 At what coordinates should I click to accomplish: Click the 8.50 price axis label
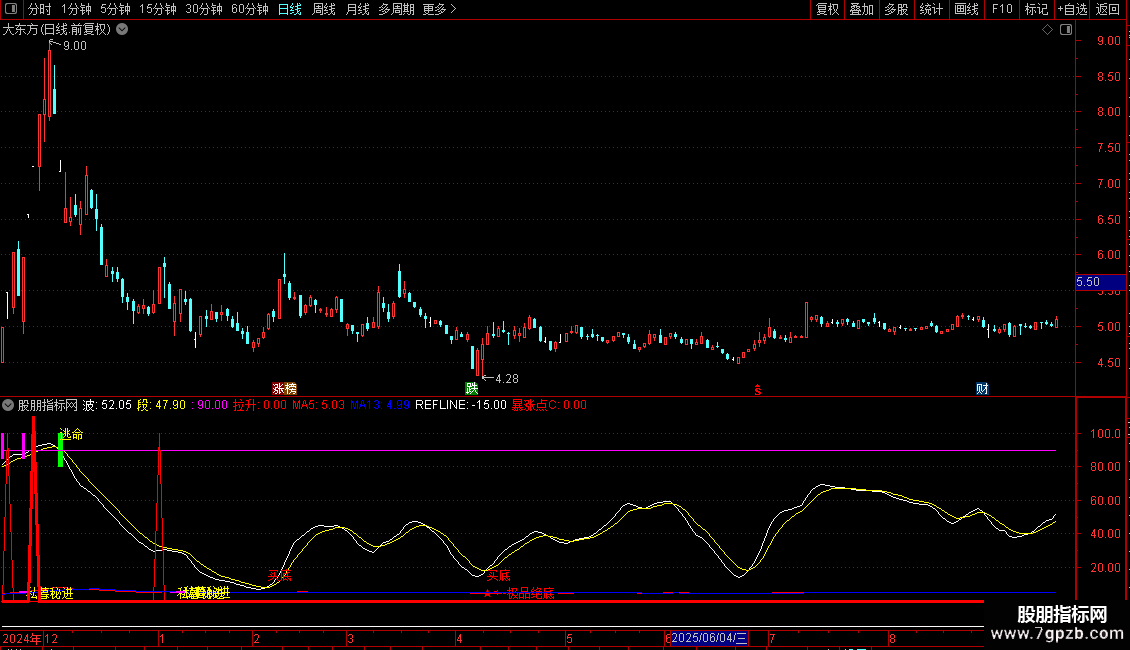click(x=1108, y=76)
